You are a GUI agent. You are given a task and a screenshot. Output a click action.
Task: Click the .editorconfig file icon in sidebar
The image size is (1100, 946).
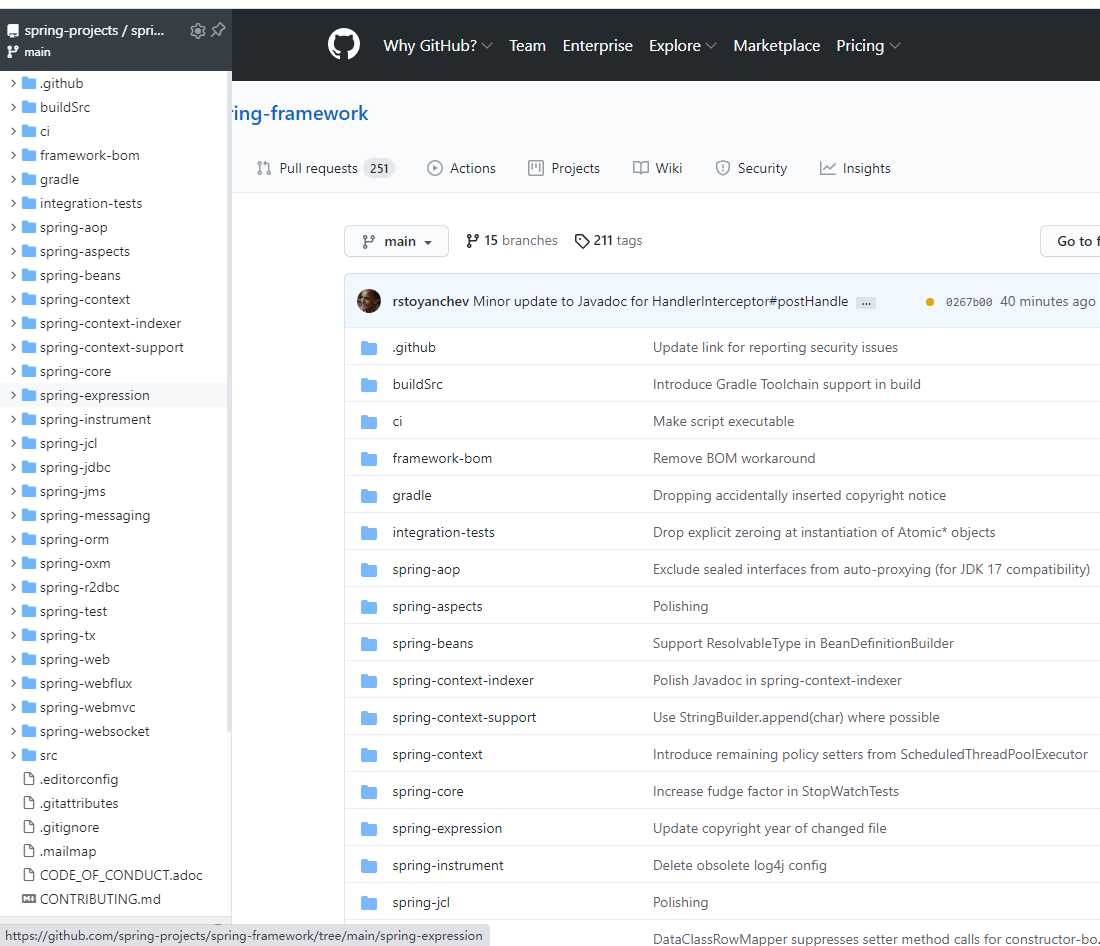pyautogui.click(x=29, y=779)
